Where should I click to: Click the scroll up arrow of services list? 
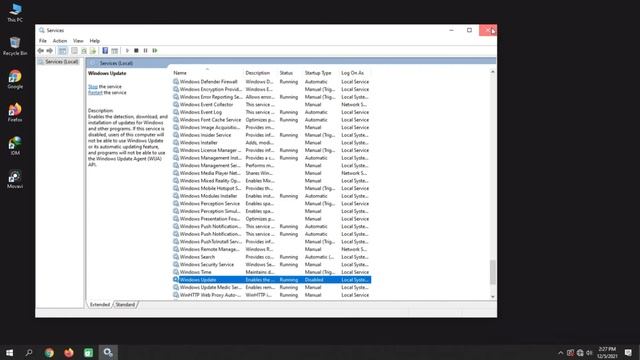(x=493, y=72)
